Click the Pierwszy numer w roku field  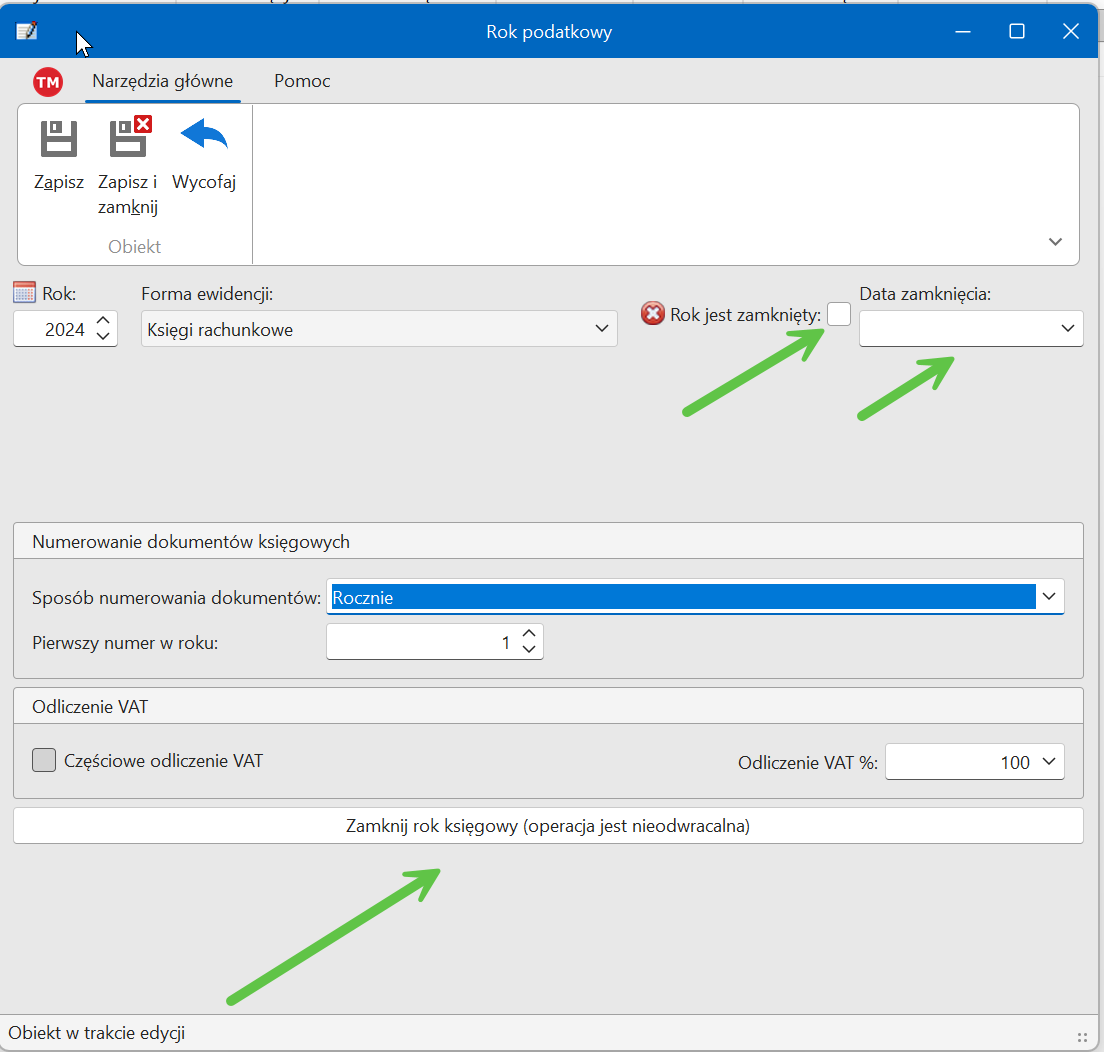[420, 643]
